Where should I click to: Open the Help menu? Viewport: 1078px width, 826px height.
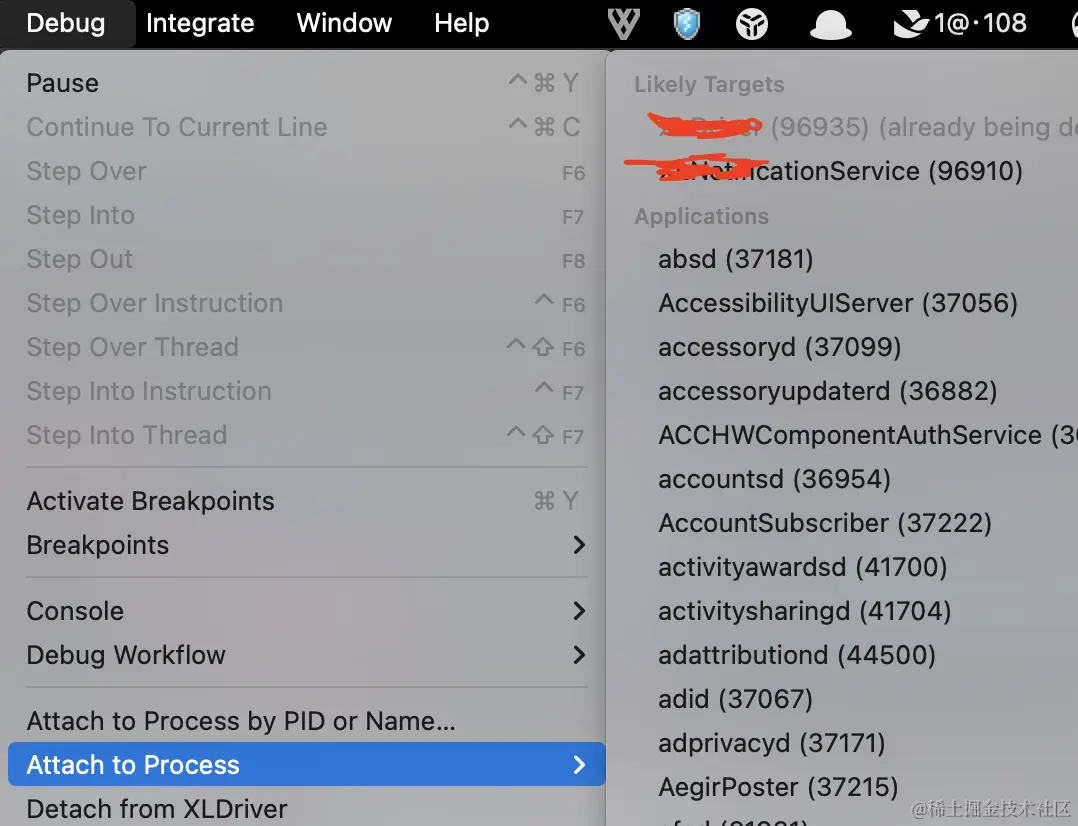[461, 23]
